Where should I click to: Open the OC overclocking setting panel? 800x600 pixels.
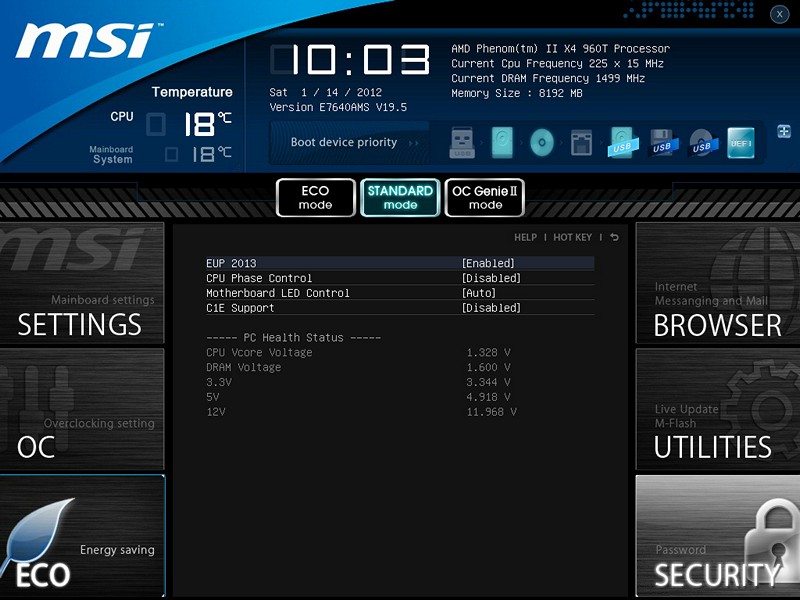82,409
